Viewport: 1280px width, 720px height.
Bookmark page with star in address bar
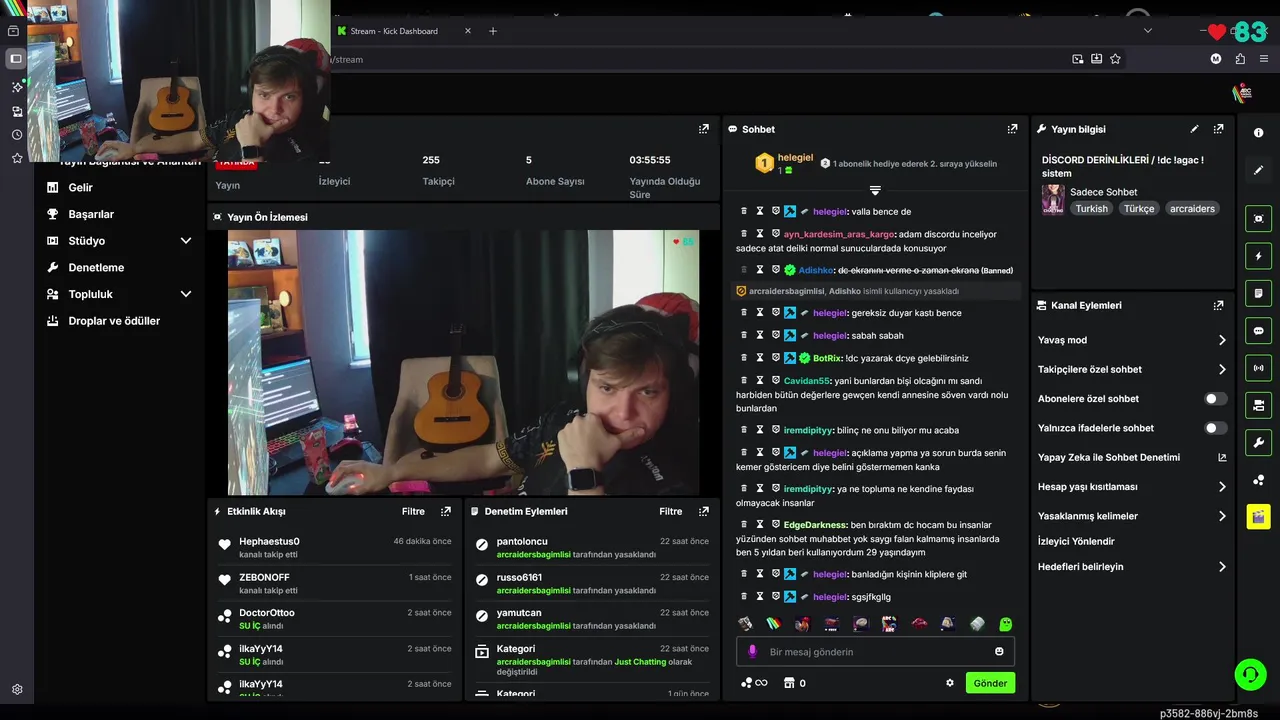tap(1115, 59)
